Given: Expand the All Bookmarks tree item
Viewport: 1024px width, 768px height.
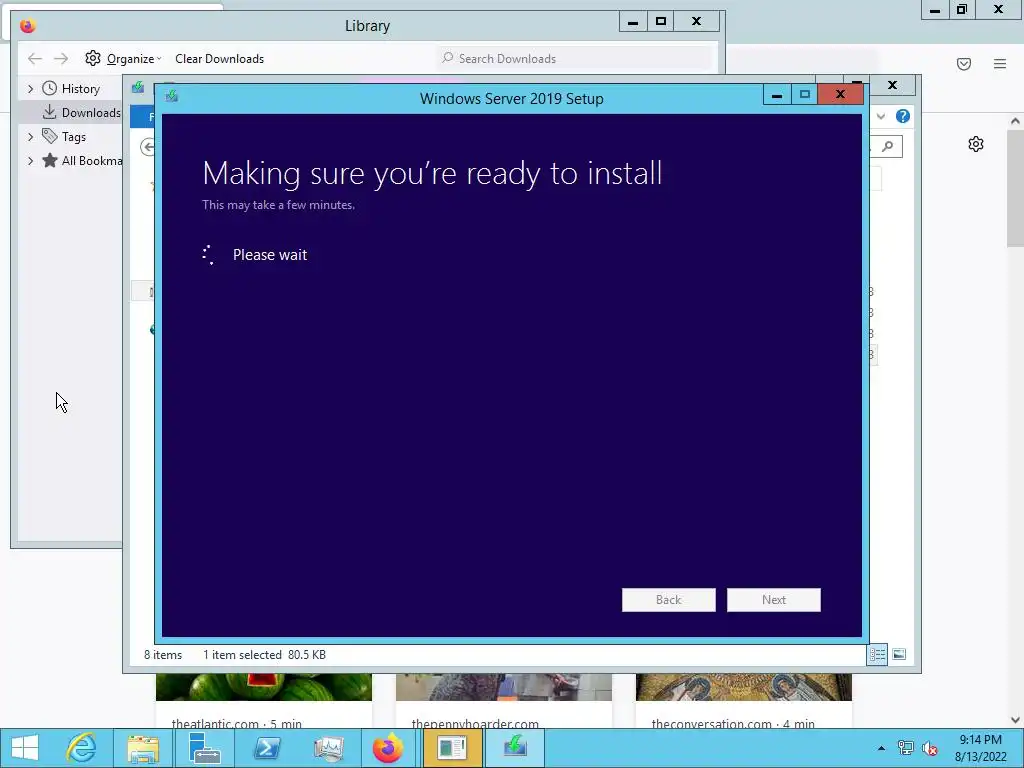Looking at the screenshot, I should (x=30, y=161).
